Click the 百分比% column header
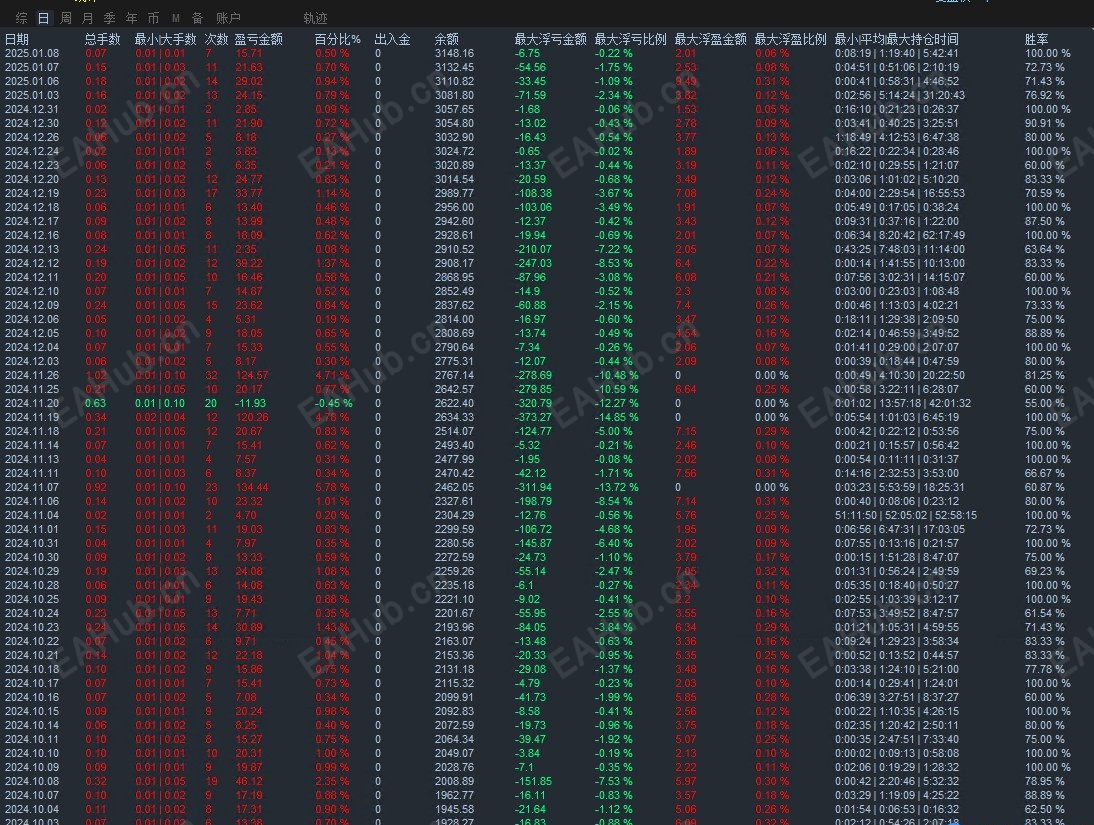The width and height of the screenshot is (1094, 825). [x=338, y=39]
